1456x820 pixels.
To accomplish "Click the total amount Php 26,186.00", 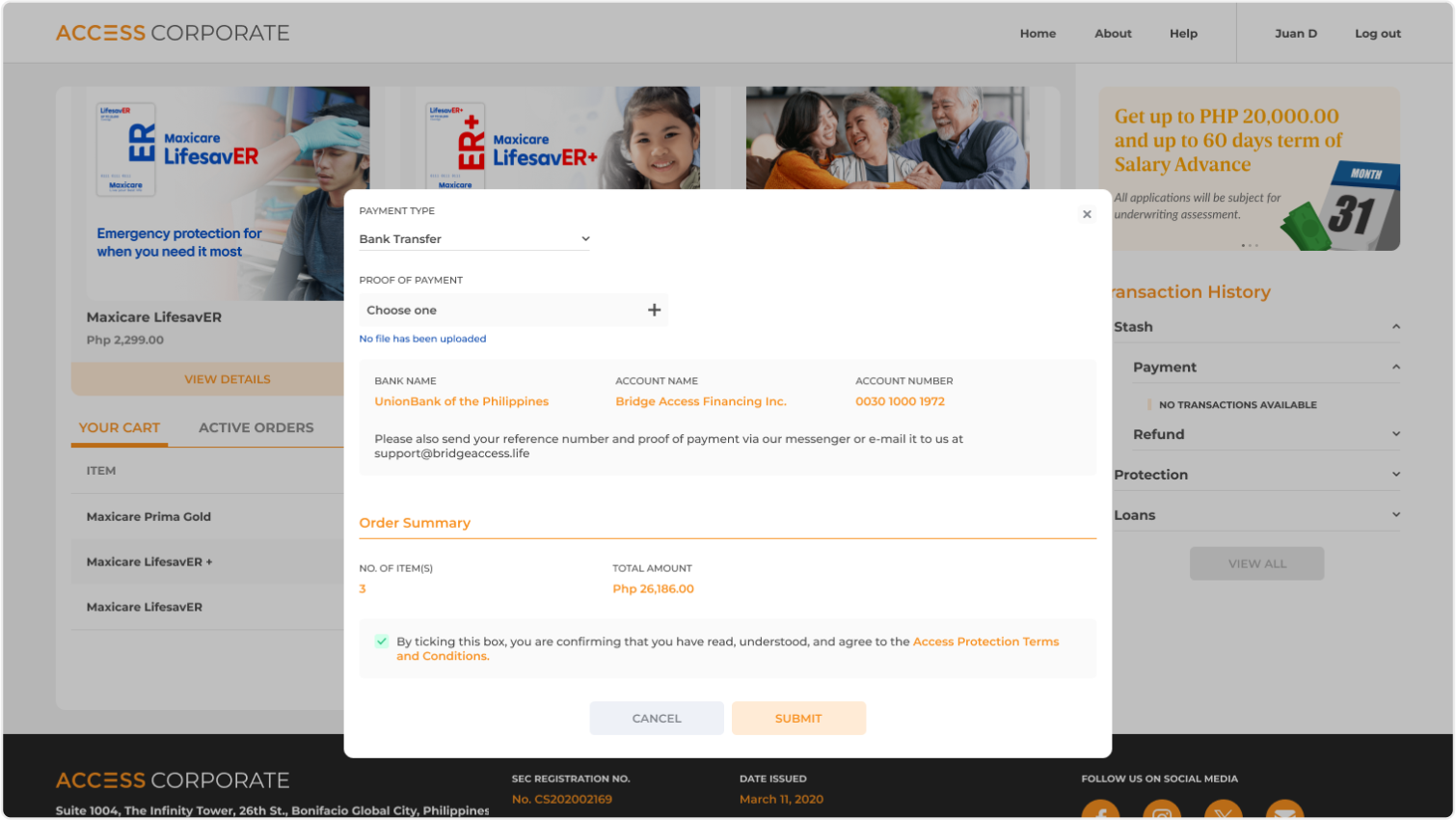I will click(653, 588).
